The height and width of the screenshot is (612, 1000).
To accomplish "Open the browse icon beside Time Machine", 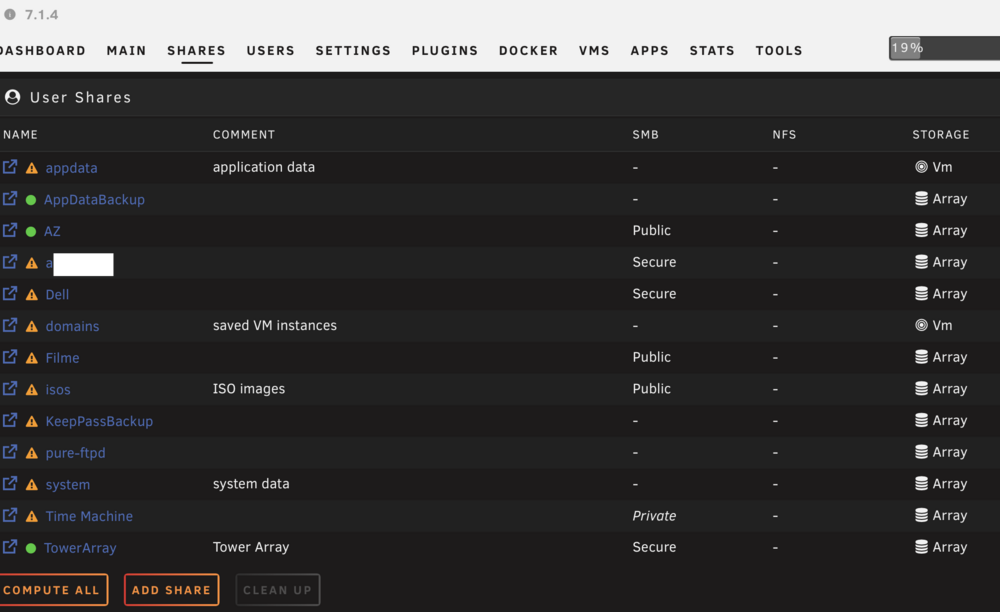I will coord(10,515).
